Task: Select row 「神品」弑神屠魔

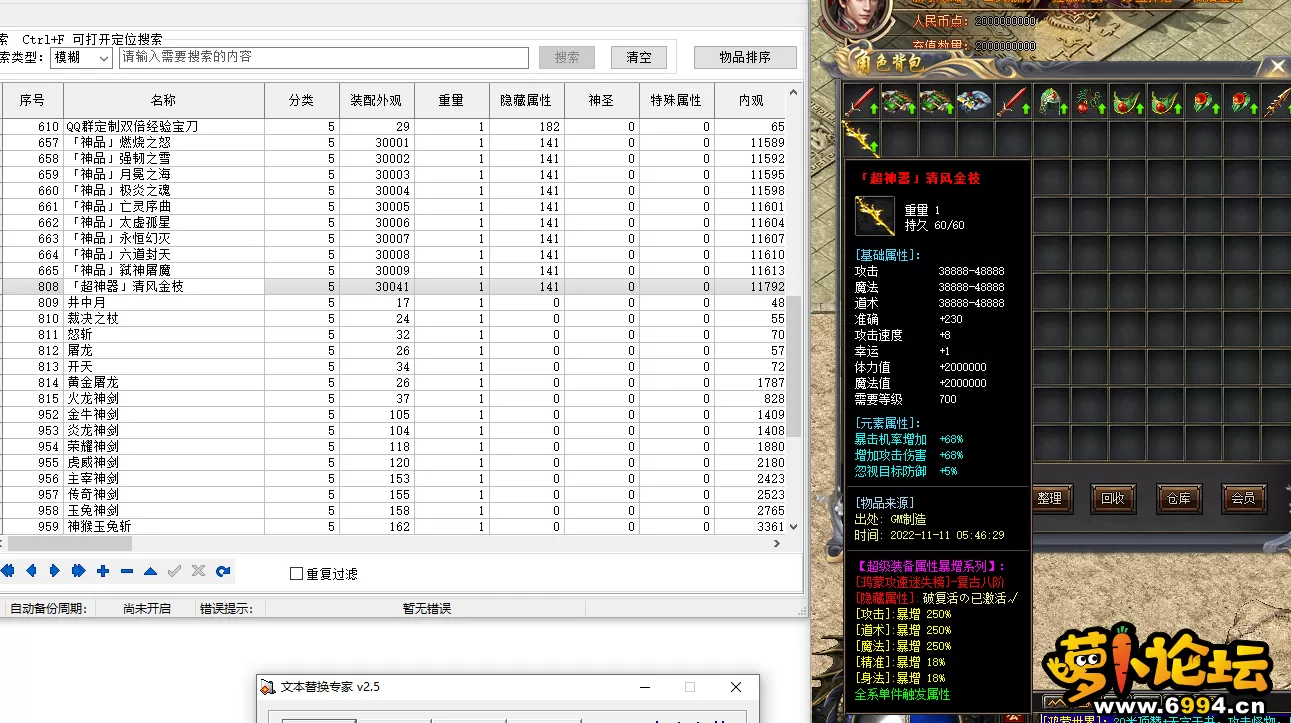Action: coord(393,270)
